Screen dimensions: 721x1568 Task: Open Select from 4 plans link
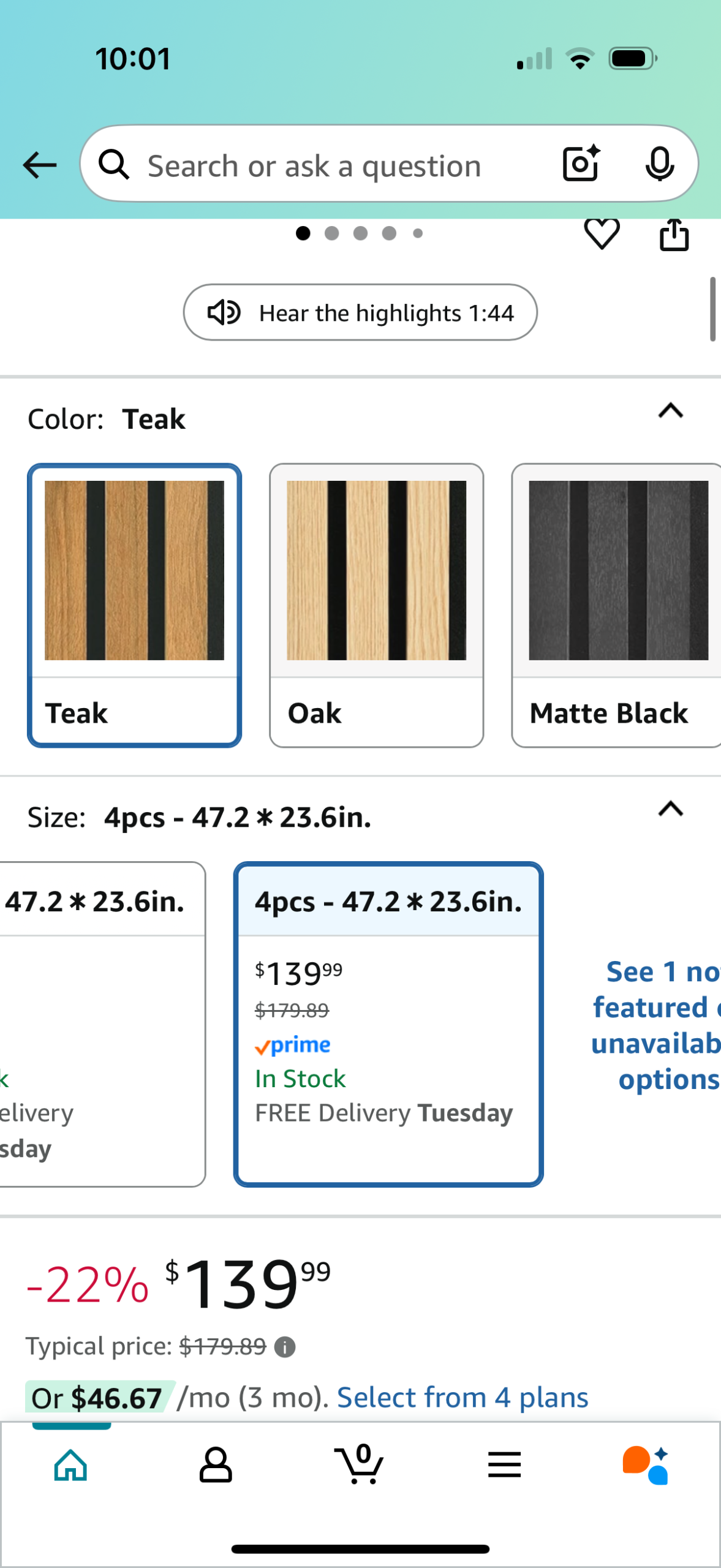[462, 1397]
